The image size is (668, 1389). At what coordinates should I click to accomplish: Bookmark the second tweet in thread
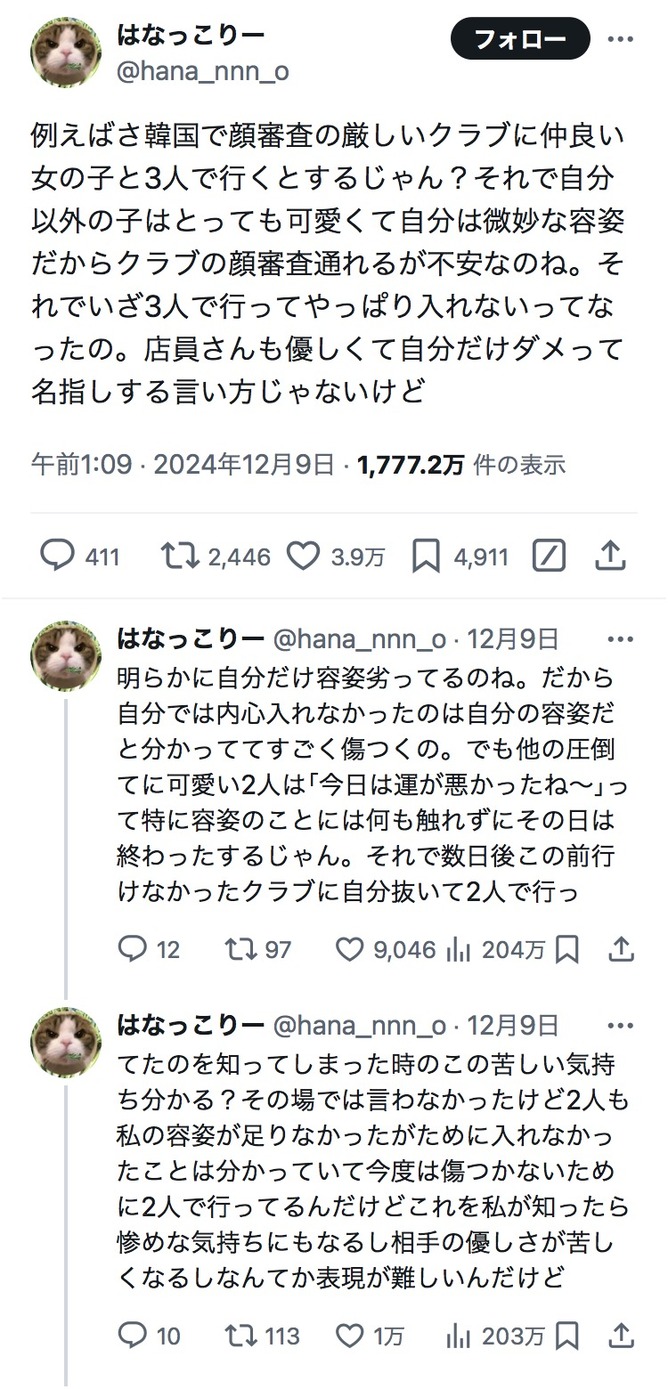click(x=567, y=949)
